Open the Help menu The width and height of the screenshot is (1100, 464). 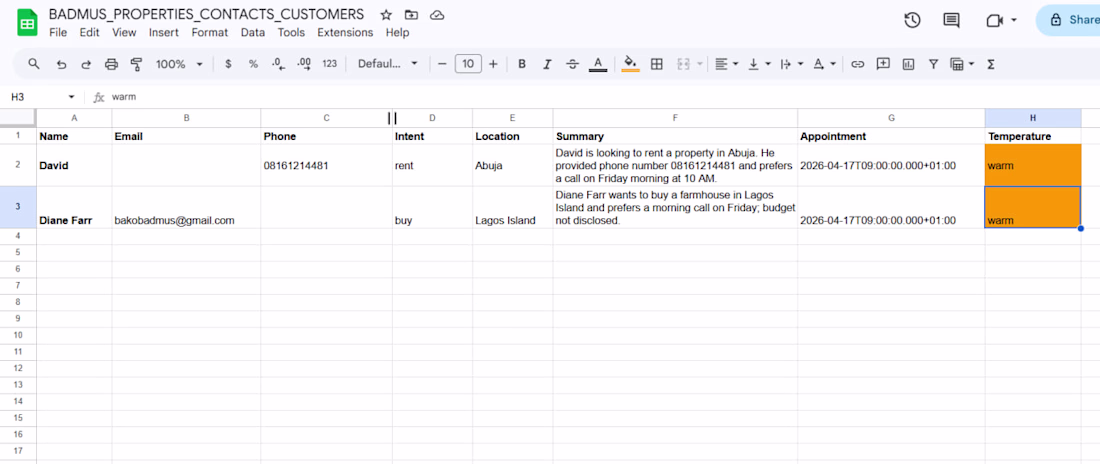click(397, 32)
